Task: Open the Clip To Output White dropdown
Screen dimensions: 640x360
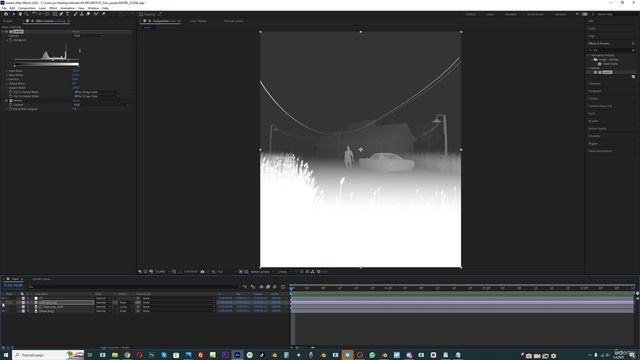Action: 96,96
